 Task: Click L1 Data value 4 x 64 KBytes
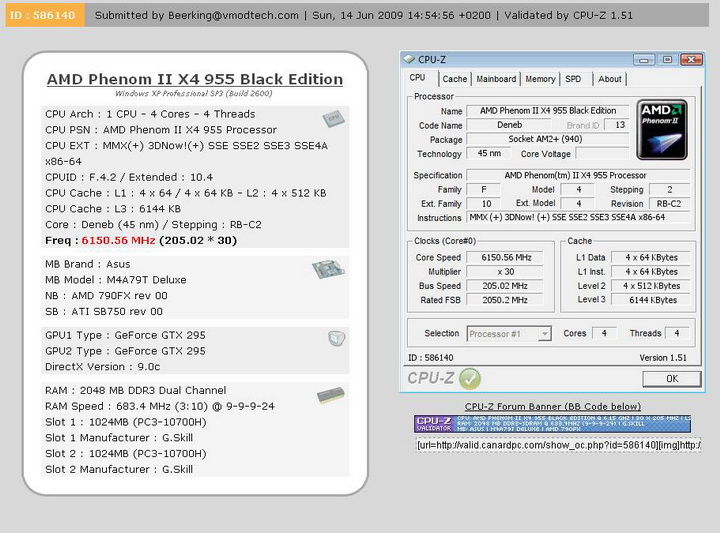click(x=651, y=258)
